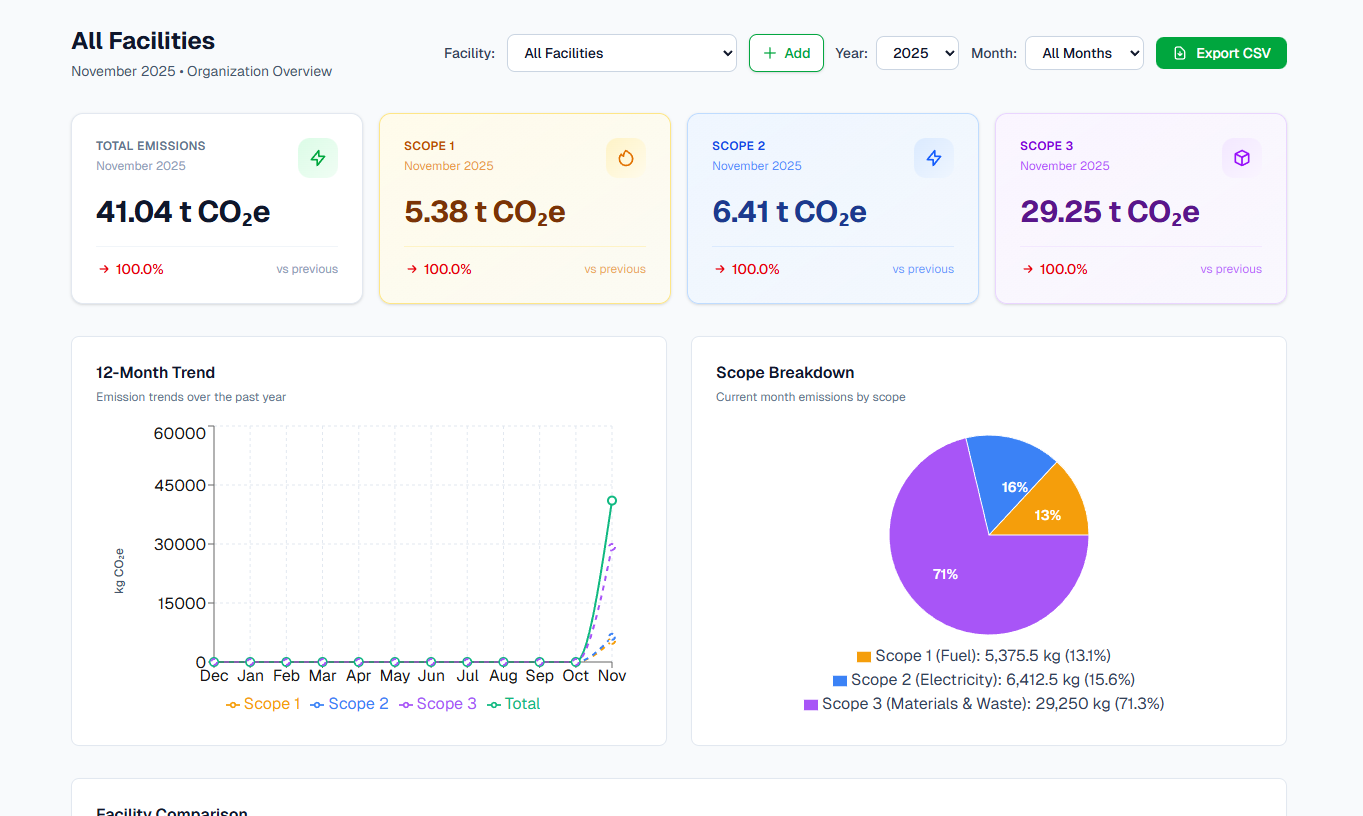
Task: Select the Scope Breakdown panel title
Action: click(785, 372)
